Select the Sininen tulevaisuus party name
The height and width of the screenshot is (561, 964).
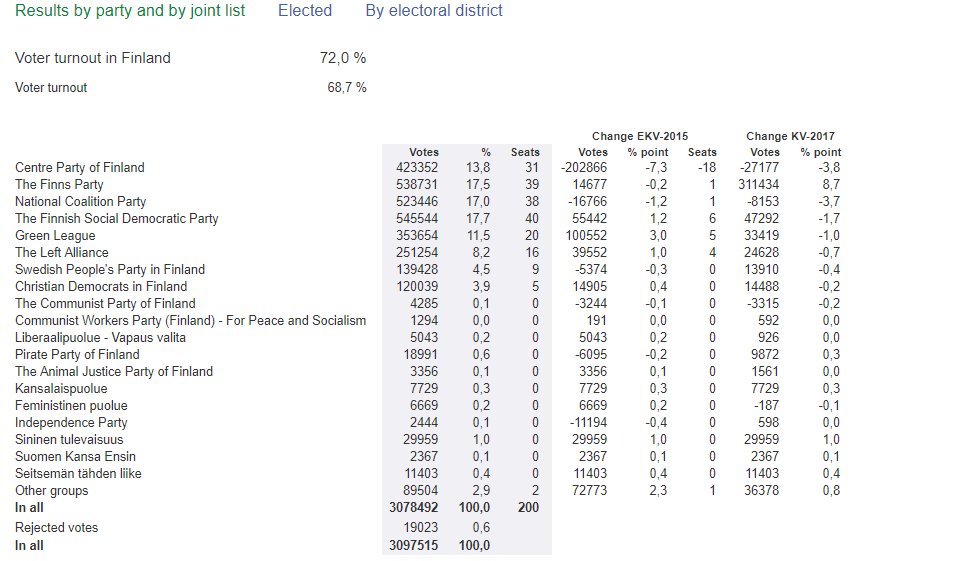pos(69,440)
